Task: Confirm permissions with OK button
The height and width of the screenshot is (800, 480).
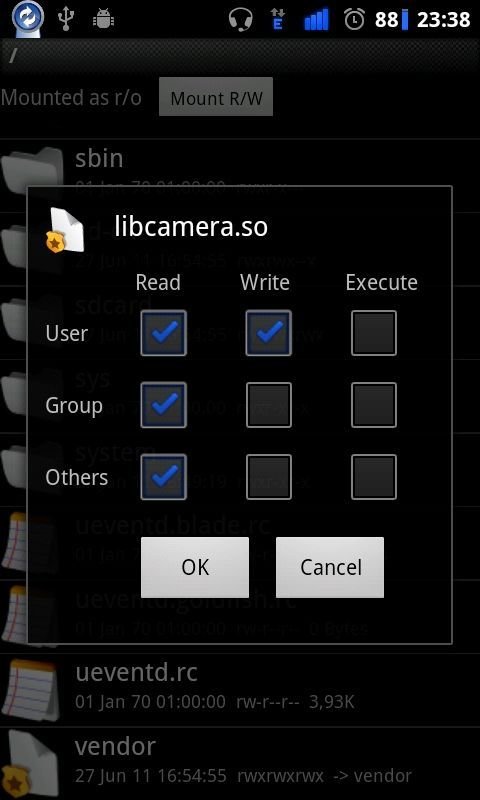Action: click(195, 567)
